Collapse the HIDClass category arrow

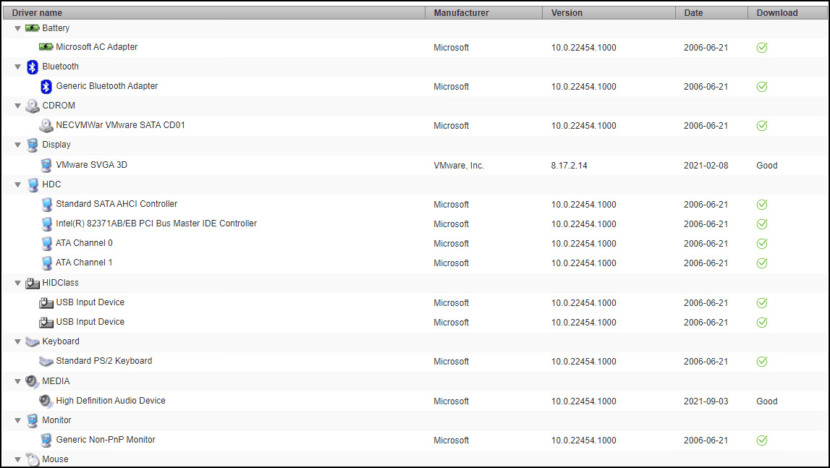click(x=17, y=283)
